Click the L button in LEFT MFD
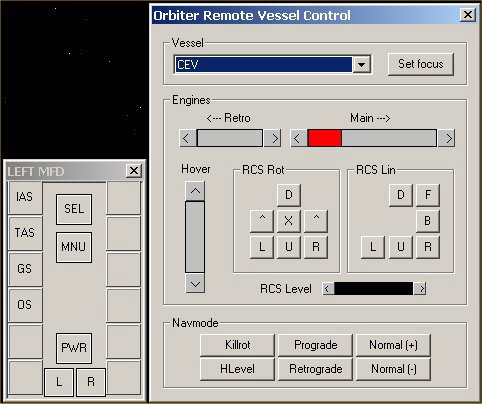This screenshot has height=404, width=482. [59, 382]
